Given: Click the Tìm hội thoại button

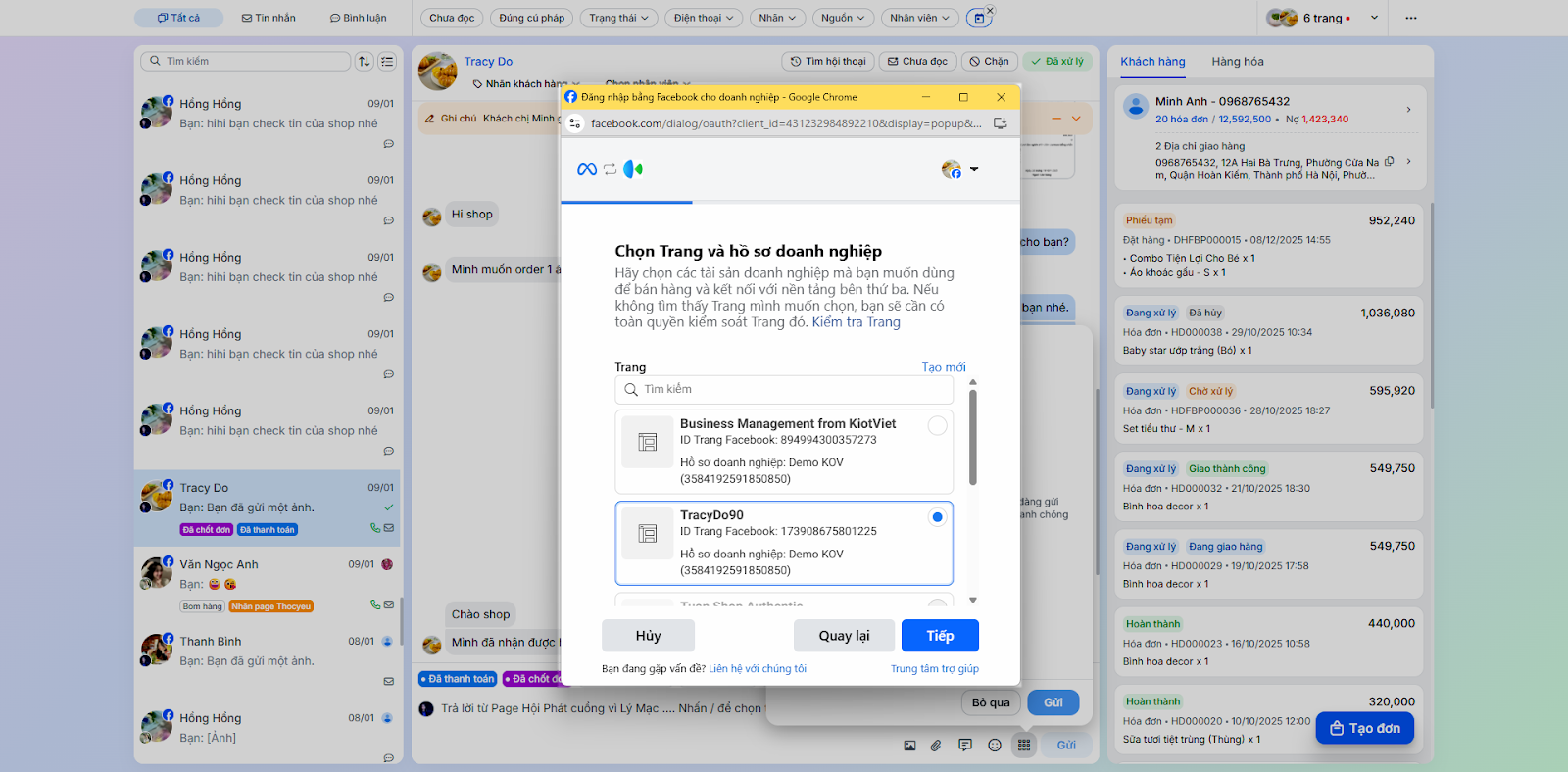Looking at the screenshot, I should pos(828,61).
